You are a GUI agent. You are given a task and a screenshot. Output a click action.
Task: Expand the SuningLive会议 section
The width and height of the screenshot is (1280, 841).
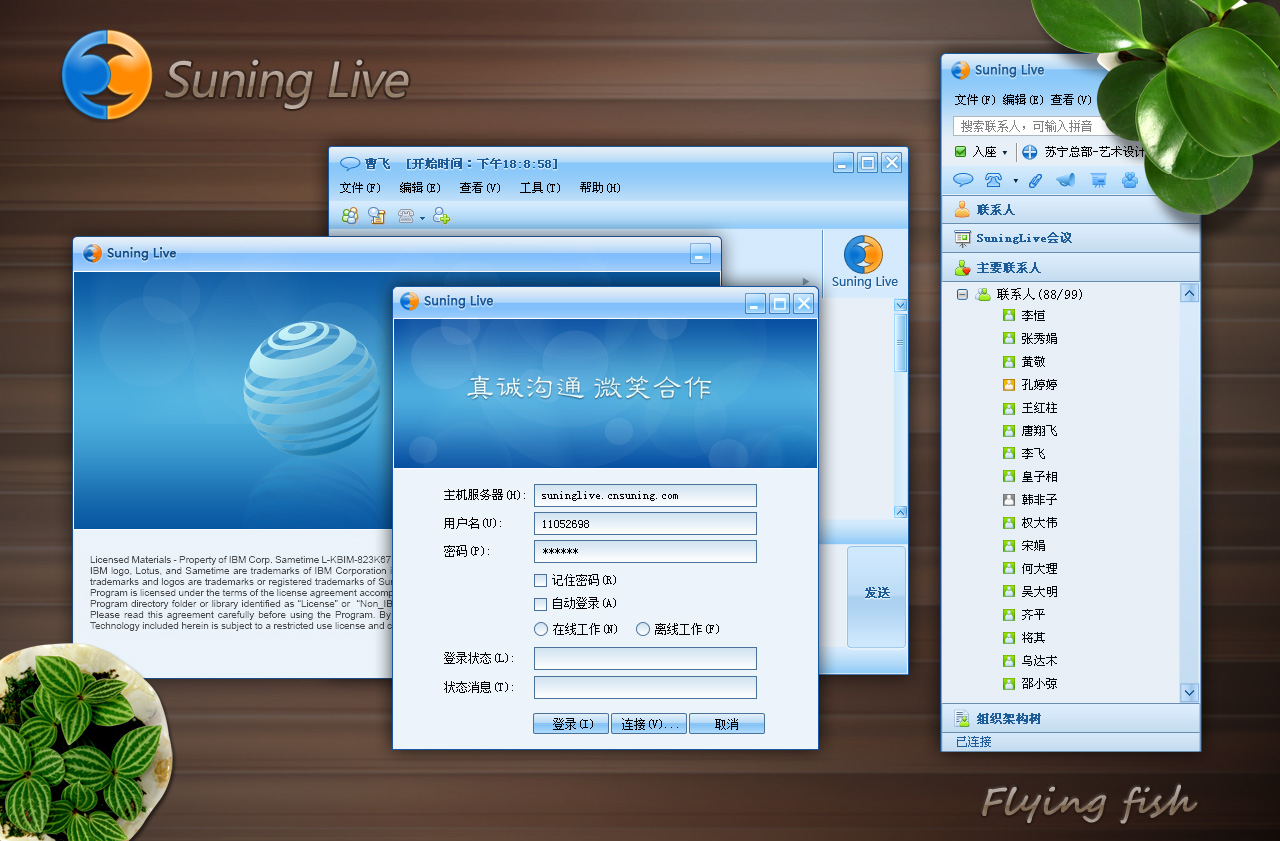[1070, 238]
